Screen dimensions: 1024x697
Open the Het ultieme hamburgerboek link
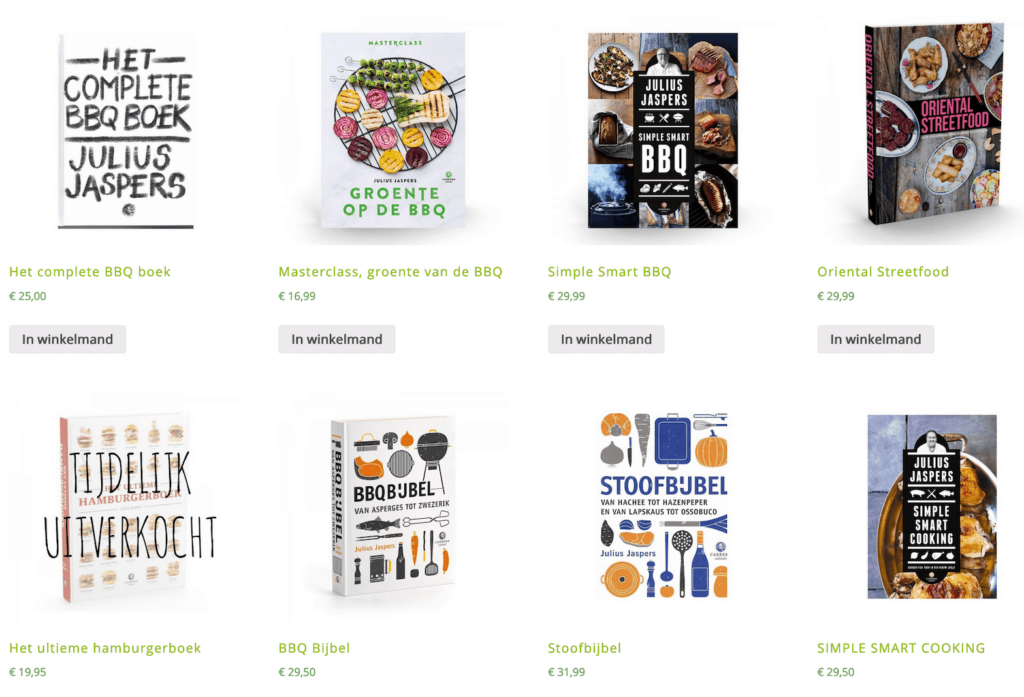tap(105, 648)
